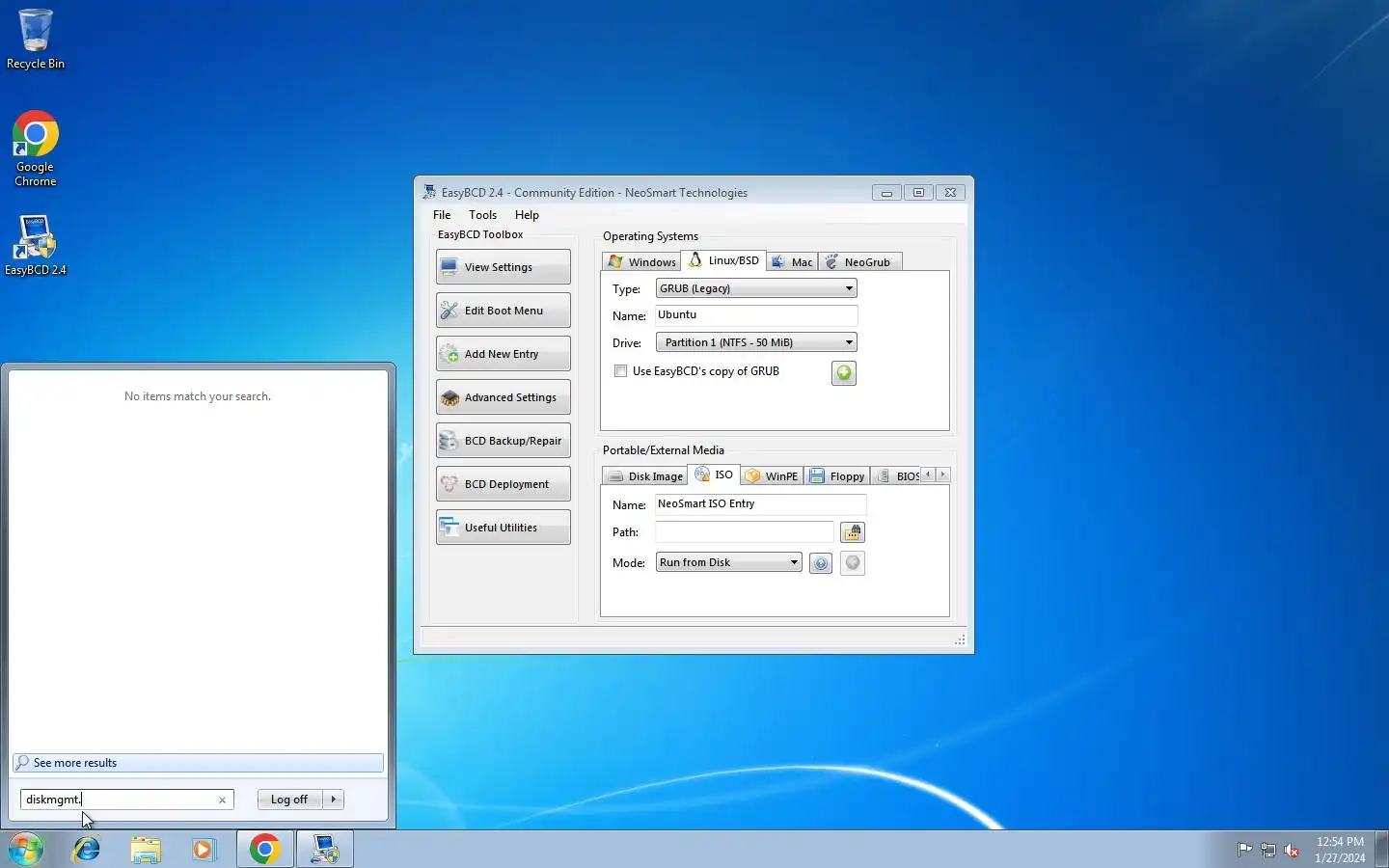Switch to the Disk Image tab
Viewport: 1389px width, 868px height.
tap(644, 476)
